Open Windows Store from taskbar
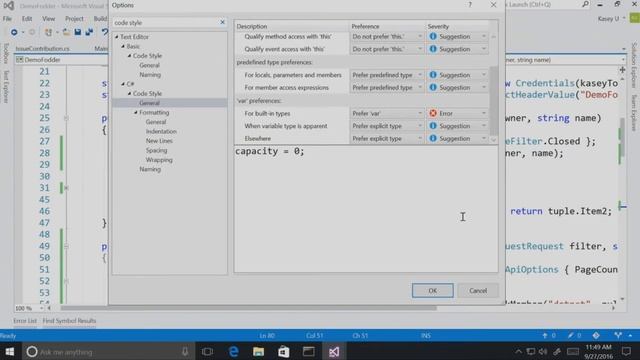This screenshot has width=640, height=360. [x=283, y=351]
